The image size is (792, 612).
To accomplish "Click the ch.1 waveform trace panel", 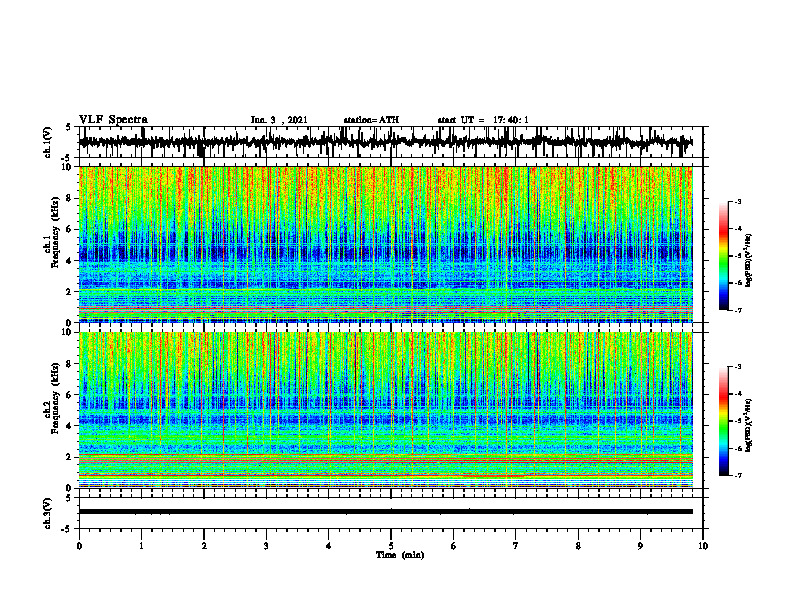I will point(391,142).
